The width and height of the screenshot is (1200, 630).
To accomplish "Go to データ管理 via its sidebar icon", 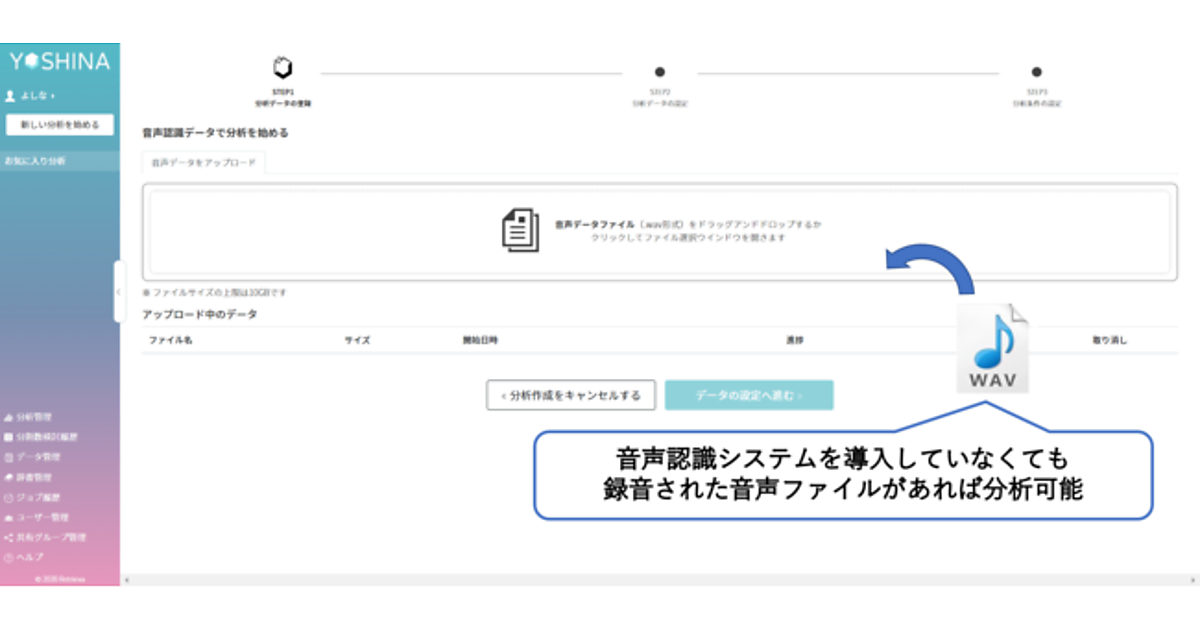I will [x=9, y=457].
